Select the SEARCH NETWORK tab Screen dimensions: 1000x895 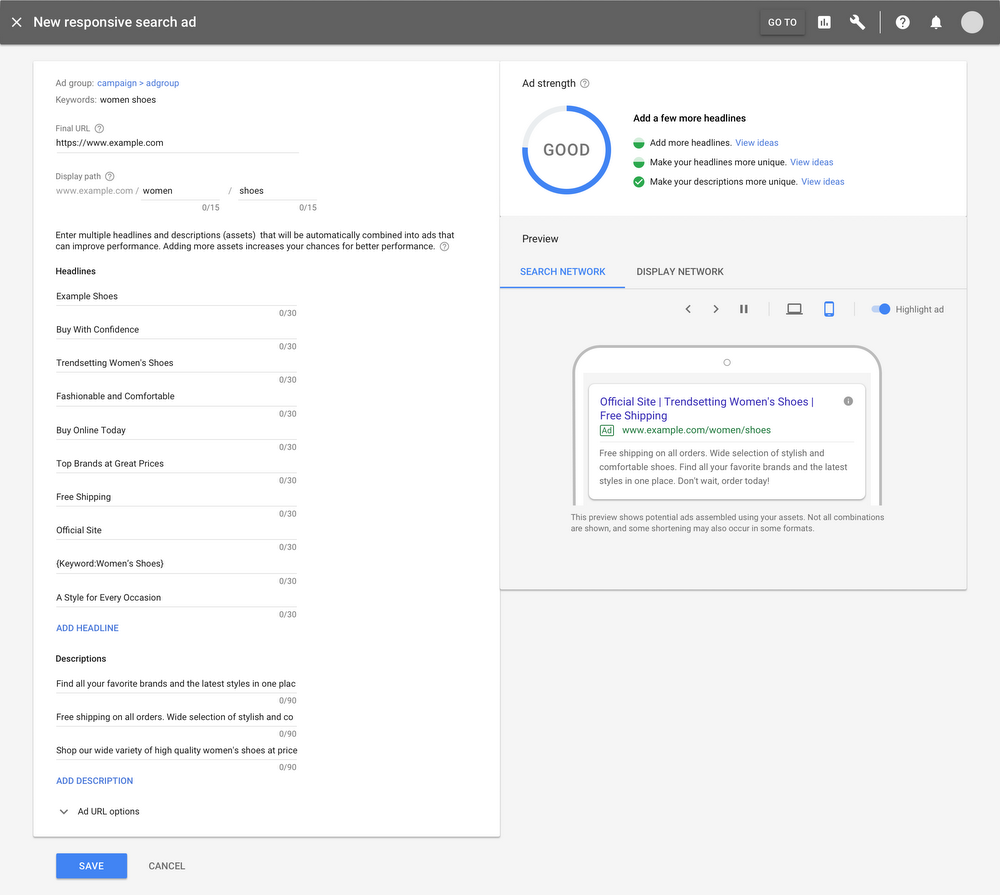[562, 271]
